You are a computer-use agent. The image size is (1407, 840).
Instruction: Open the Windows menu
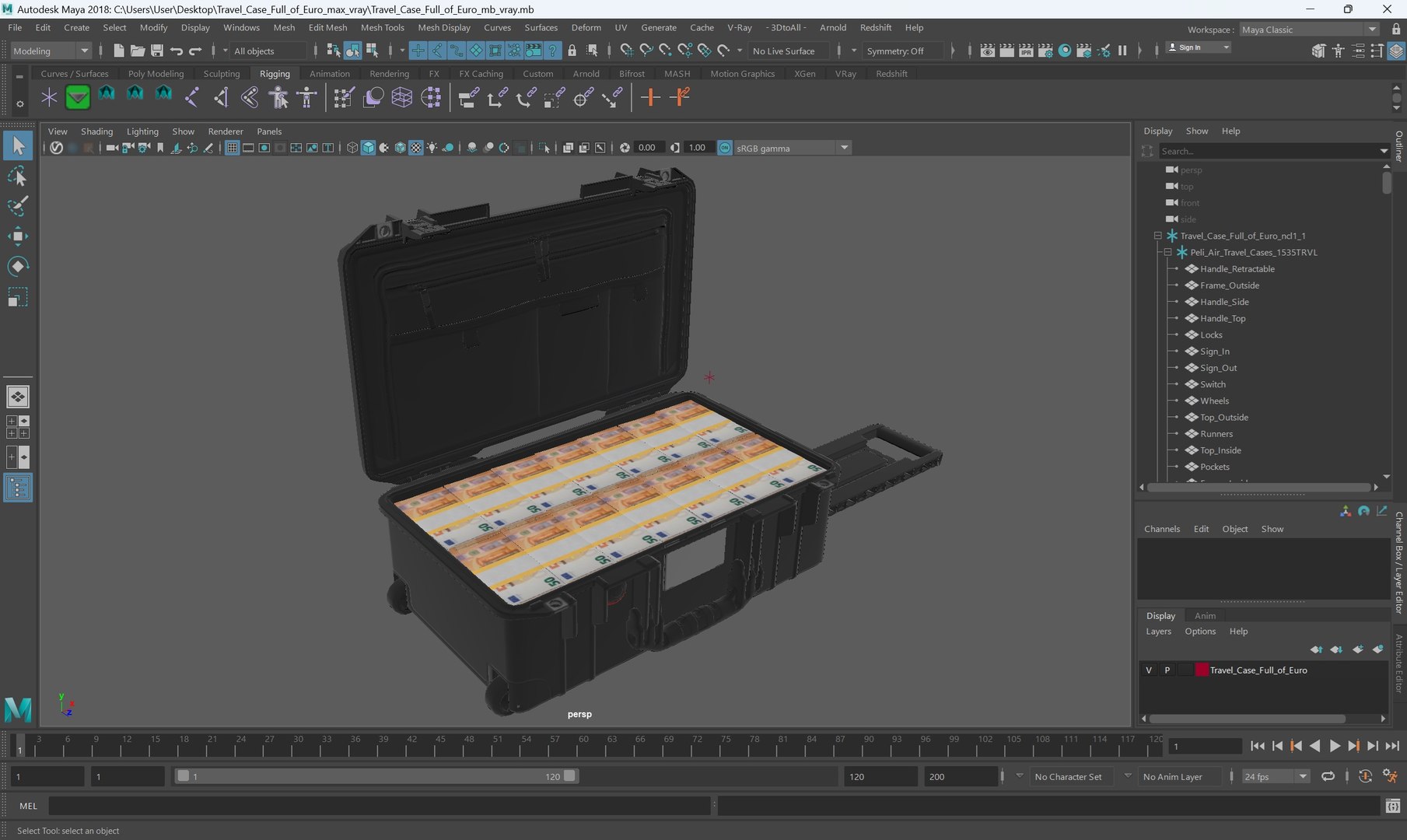[241, 27]
